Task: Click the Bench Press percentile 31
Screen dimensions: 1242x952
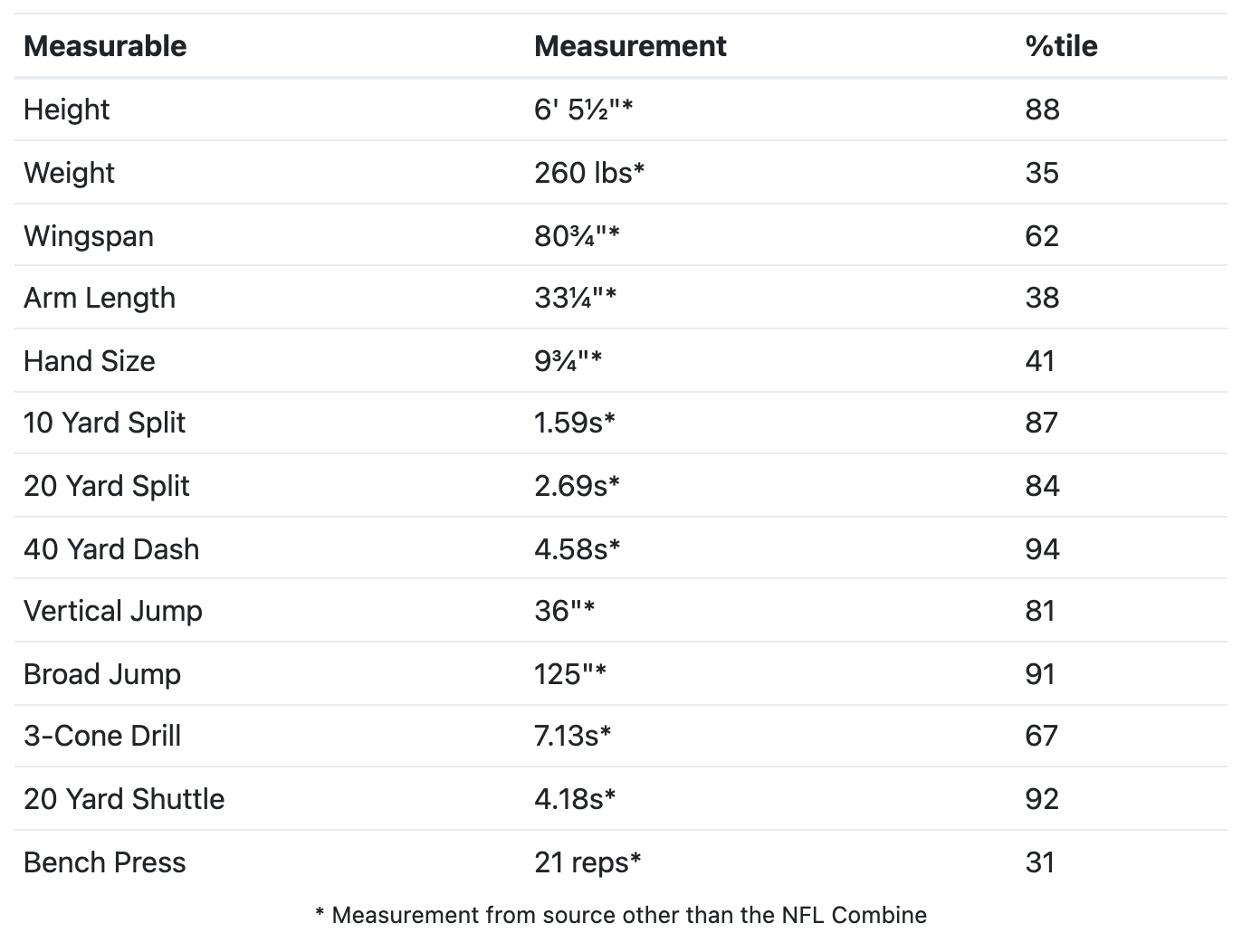Action: pos(1040,862)
